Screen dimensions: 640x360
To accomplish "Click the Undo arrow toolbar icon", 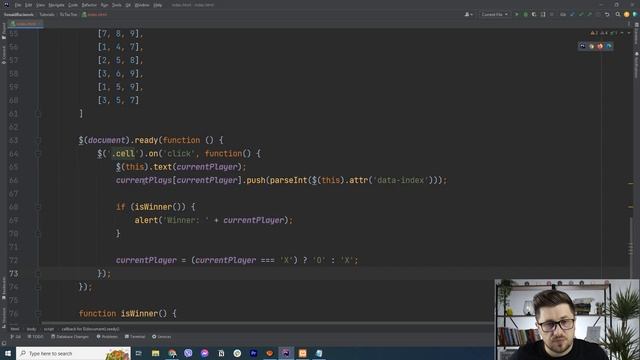I will click(607, 14).
